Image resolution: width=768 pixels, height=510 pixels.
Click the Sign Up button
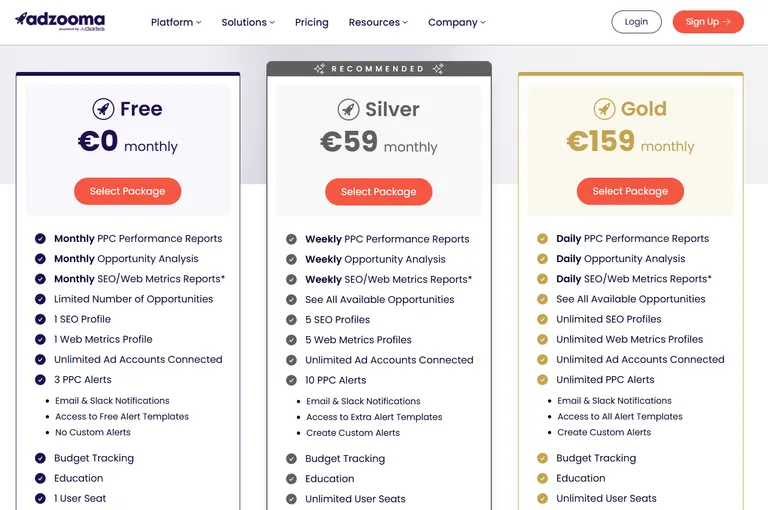(x=708, y=22)
